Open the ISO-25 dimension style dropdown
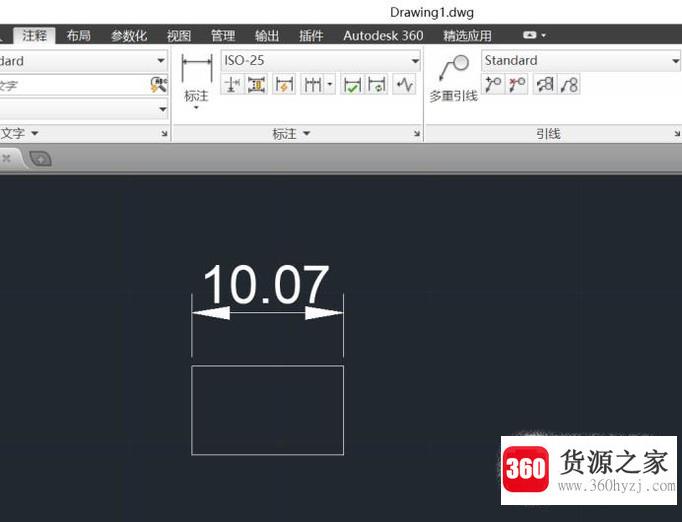Image resolution: width=682 pixels, height=522 pixels. pos(415,61)
